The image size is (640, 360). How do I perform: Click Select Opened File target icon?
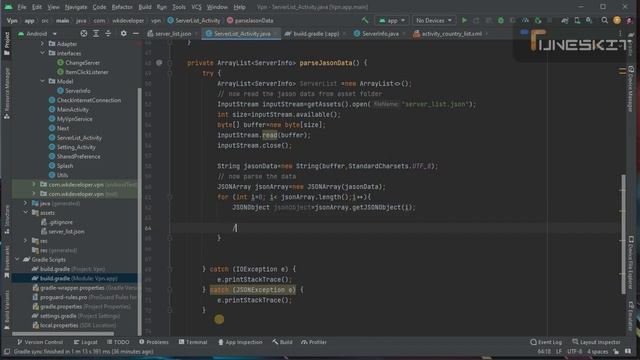point(84,33)
